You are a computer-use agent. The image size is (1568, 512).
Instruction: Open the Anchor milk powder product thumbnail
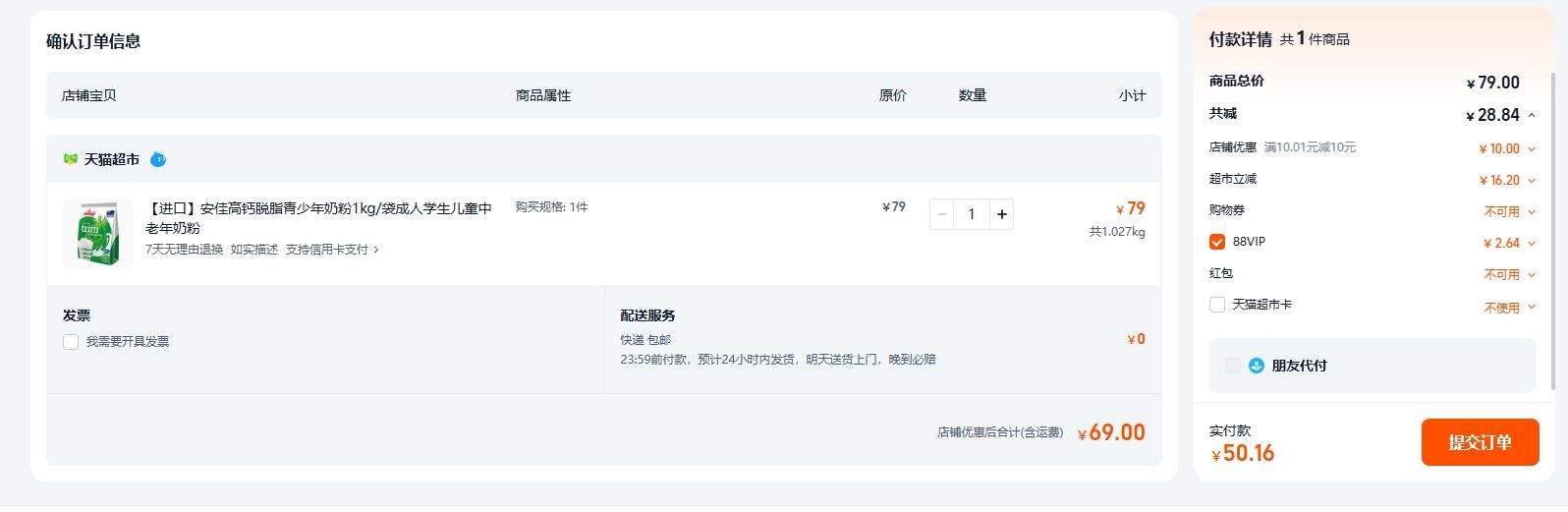coord(98,234)
